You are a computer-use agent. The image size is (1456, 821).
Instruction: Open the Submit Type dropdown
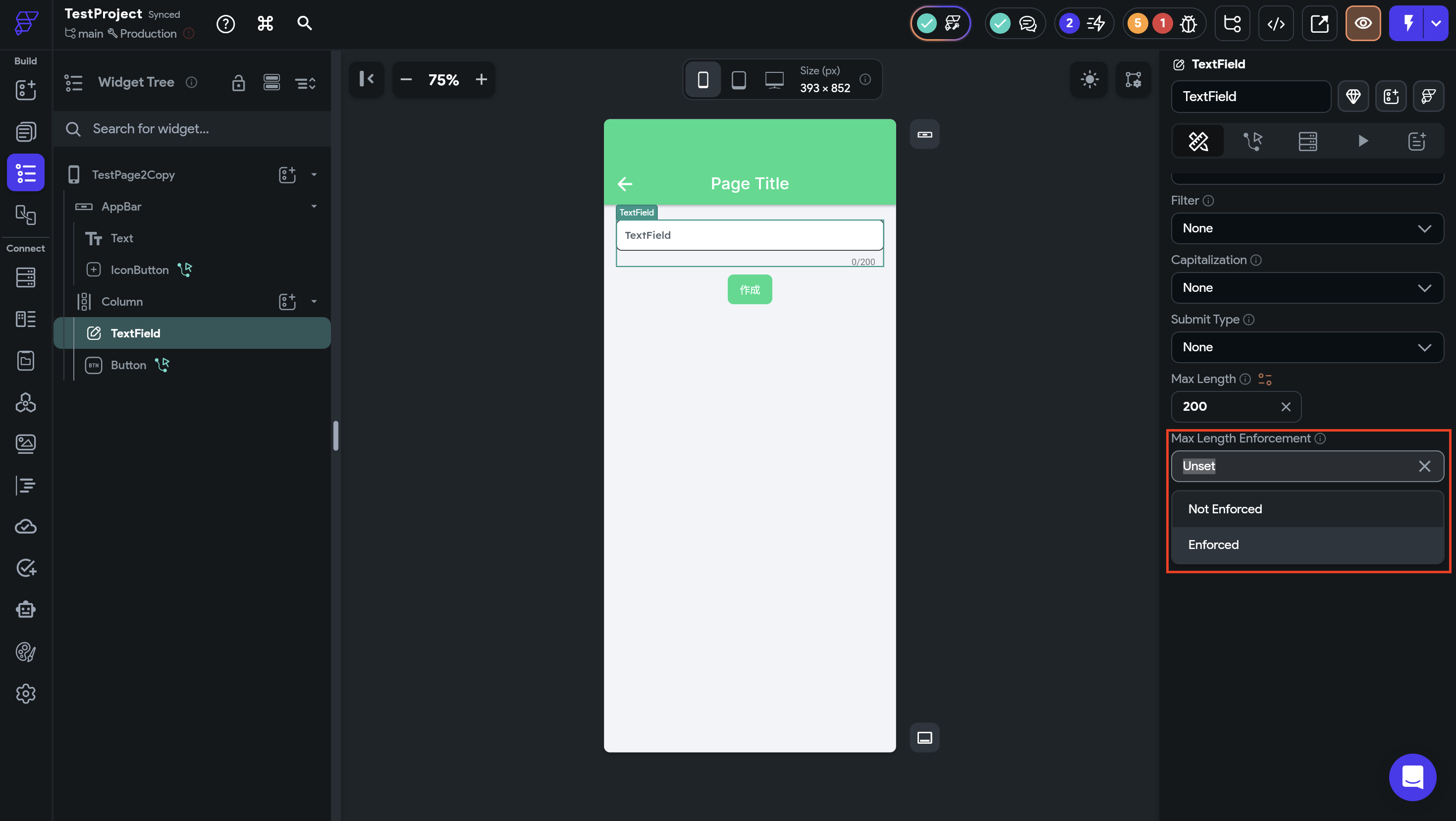1307,347
